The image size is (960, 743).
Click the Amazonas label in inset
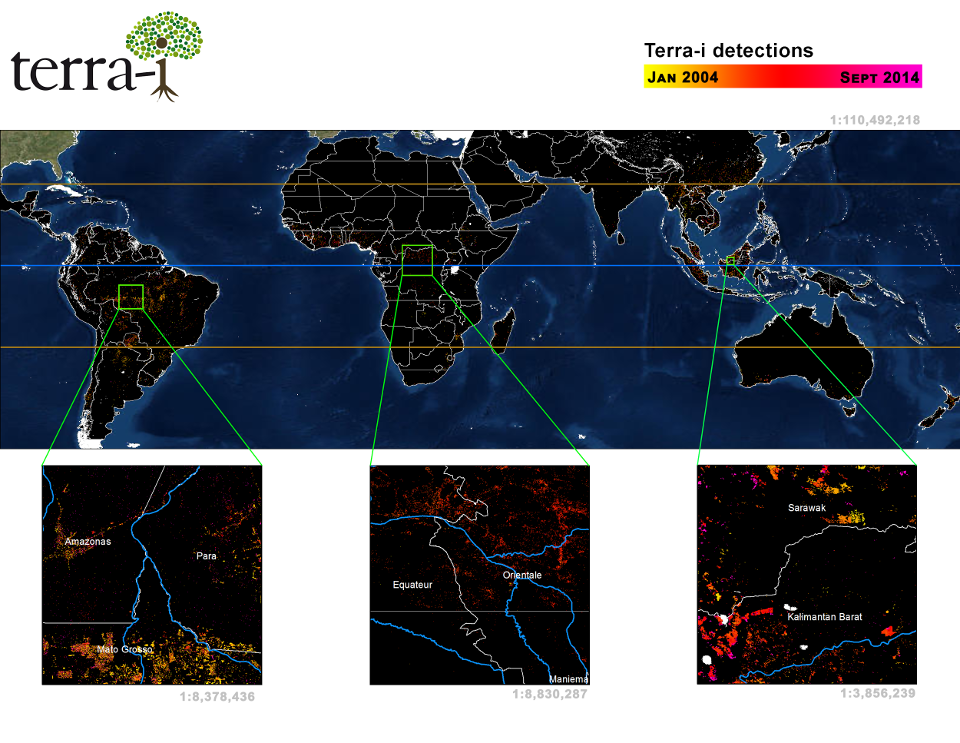pos(87,542)
